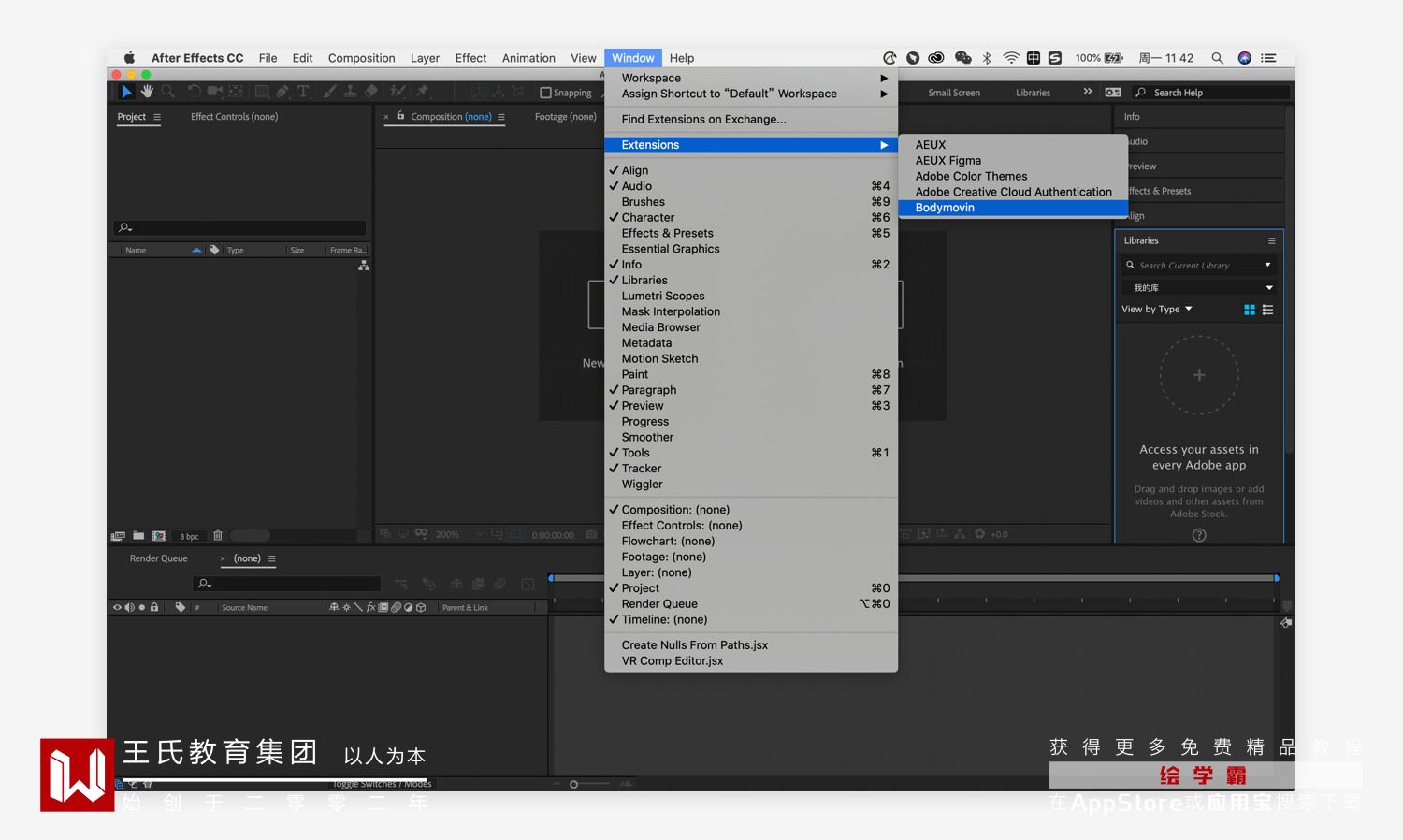
Task: Launch the Bodymovin extension
Action: (x=1013, y=208)
